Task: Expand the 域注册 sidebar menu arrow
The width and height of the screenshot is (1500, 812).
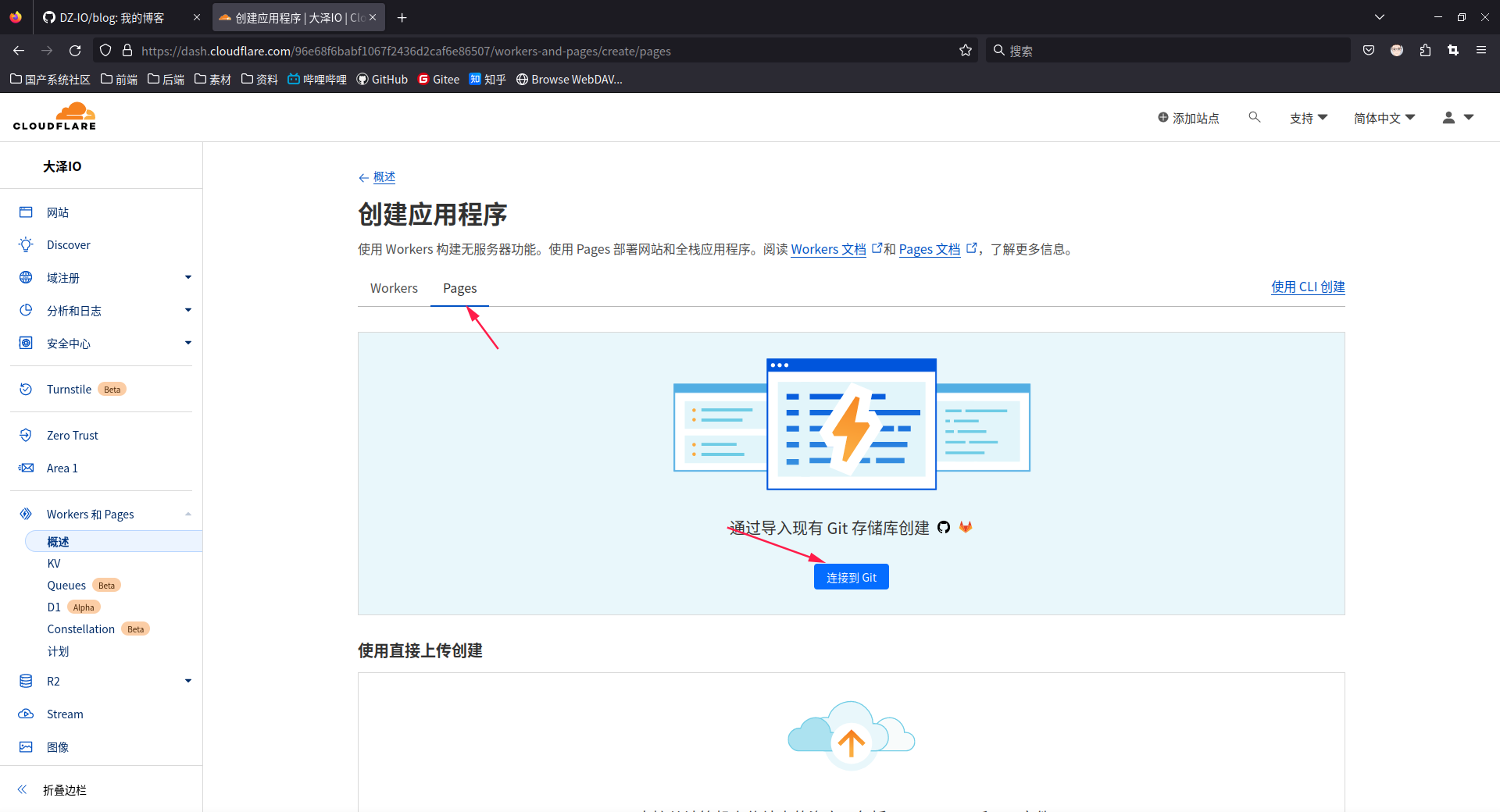Action: coord(188,278)
